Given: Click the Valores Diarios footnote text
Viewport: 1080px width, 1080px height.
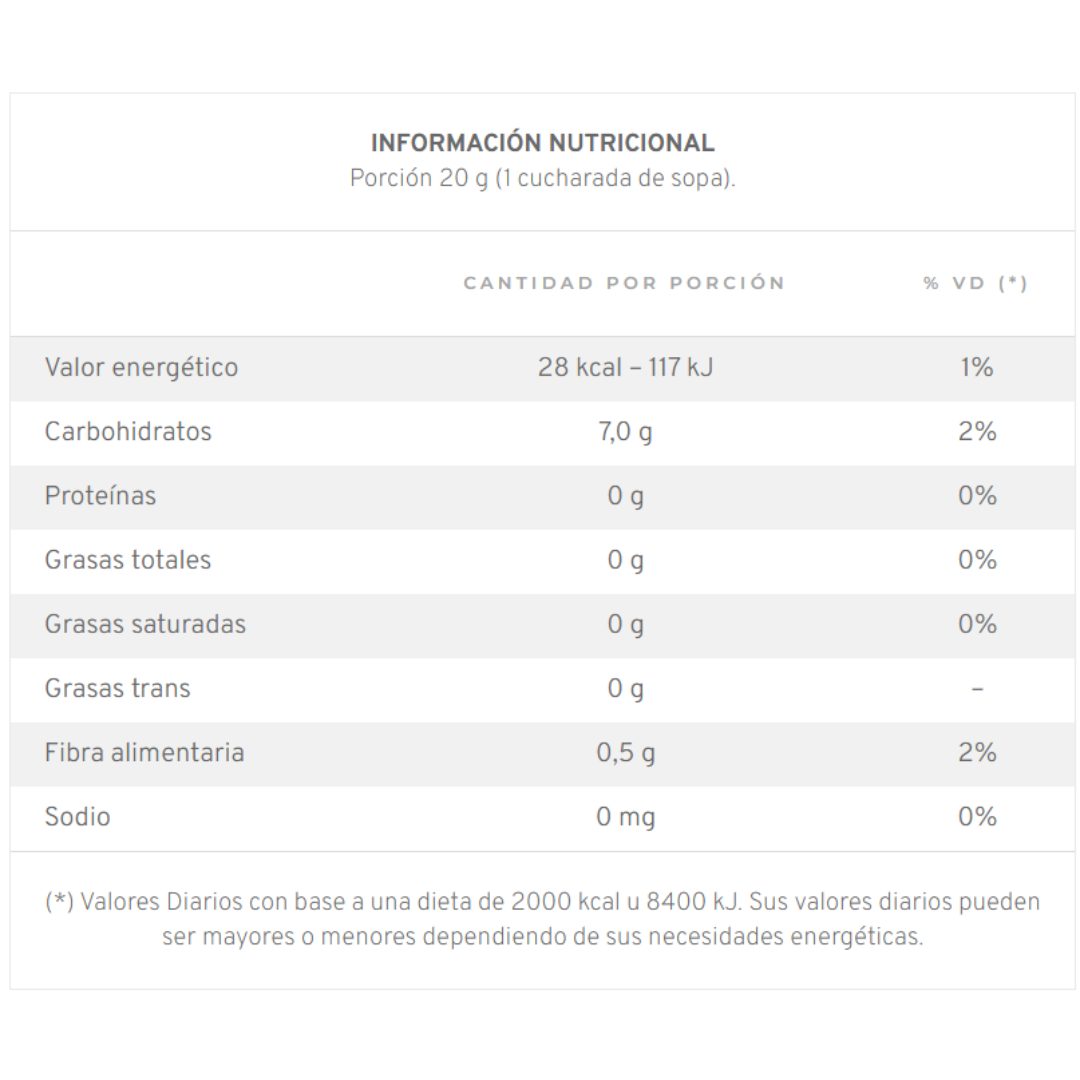Looking at the screenshot, I should (x=543, y=919).
